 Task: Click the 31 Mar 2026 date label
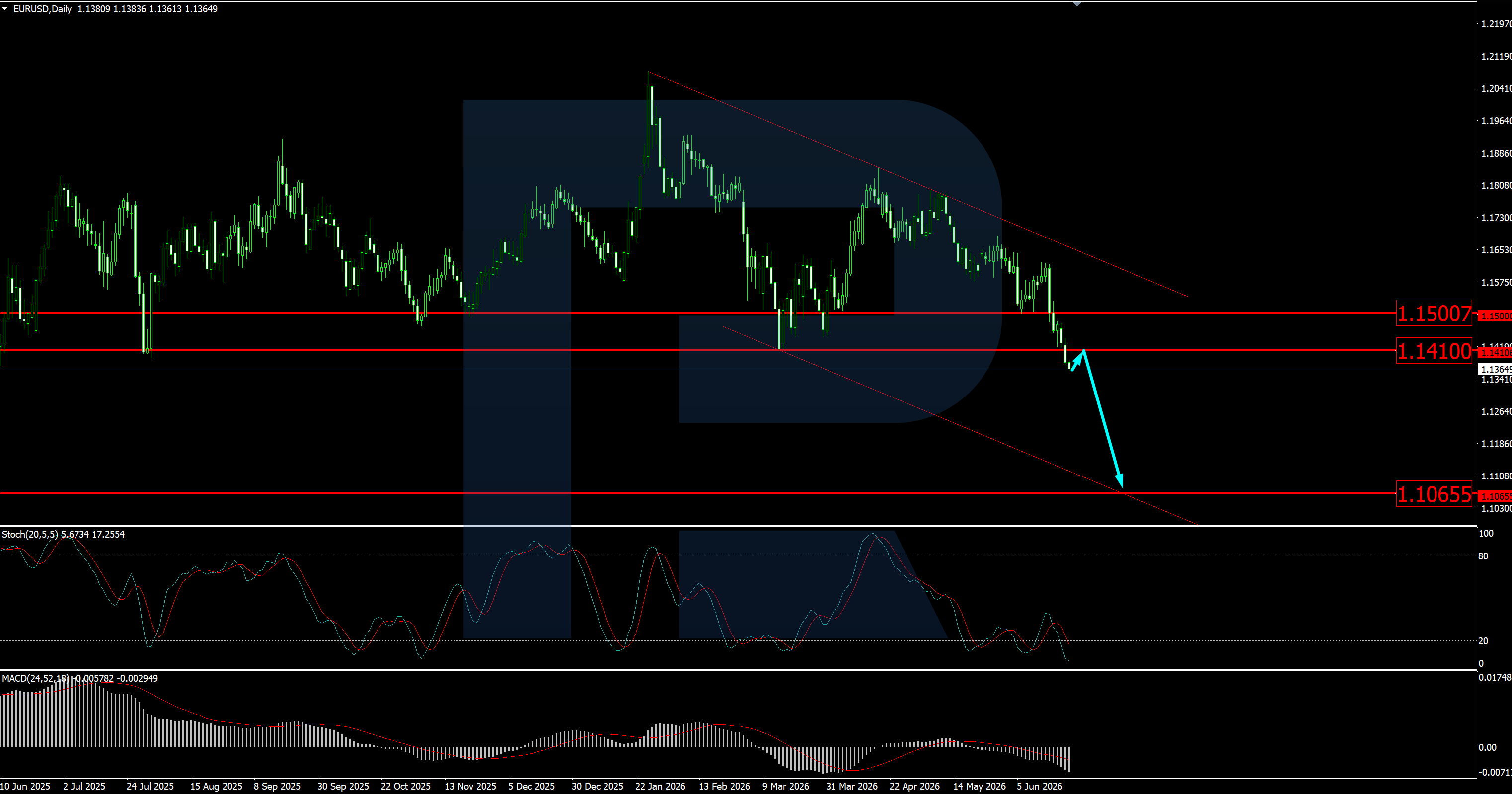click(x=852, y=787)
